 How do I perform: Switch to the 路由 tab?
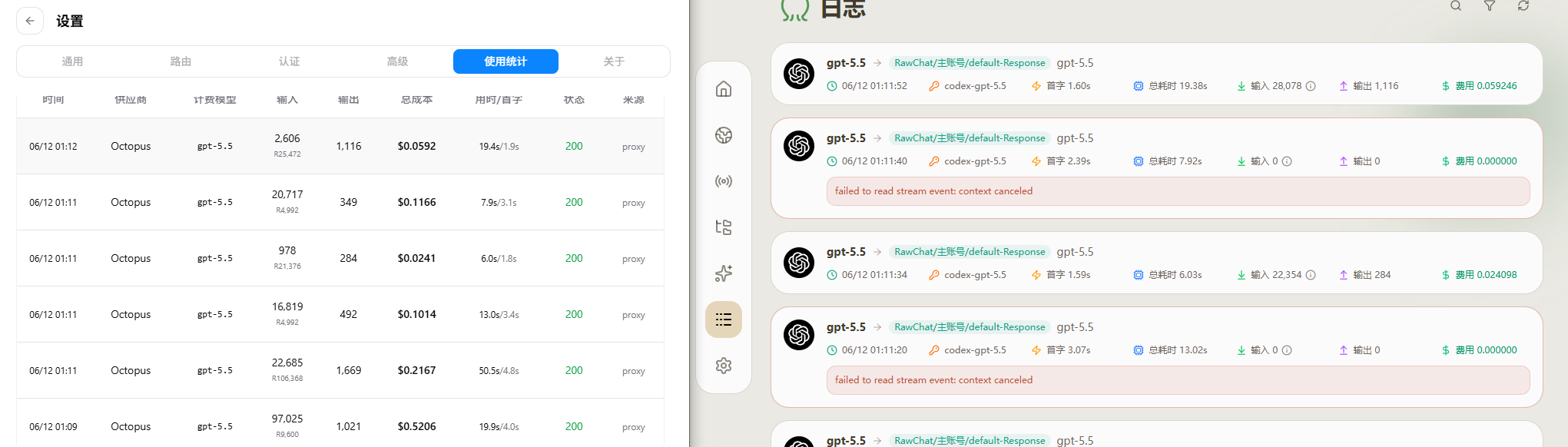tap(181, 61)
